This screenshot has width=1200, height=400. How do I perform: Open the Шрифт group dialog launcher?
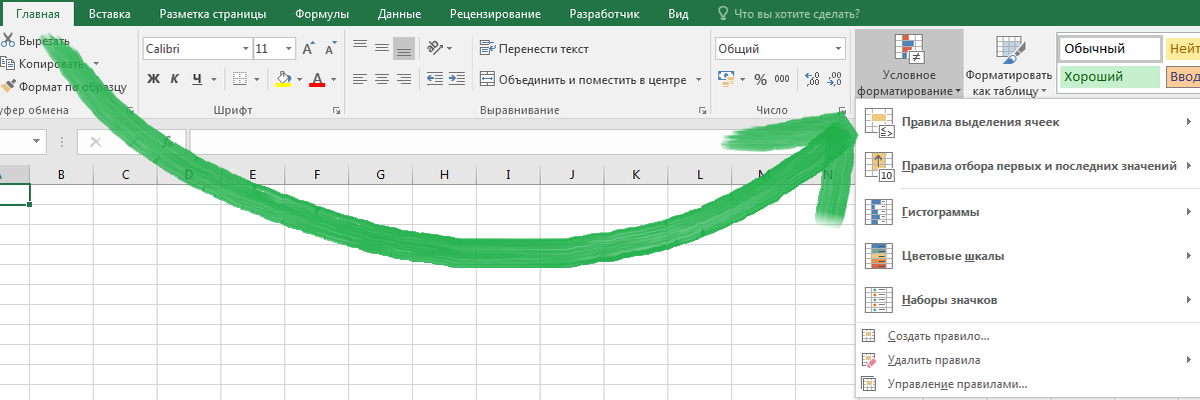click(335, 110)
